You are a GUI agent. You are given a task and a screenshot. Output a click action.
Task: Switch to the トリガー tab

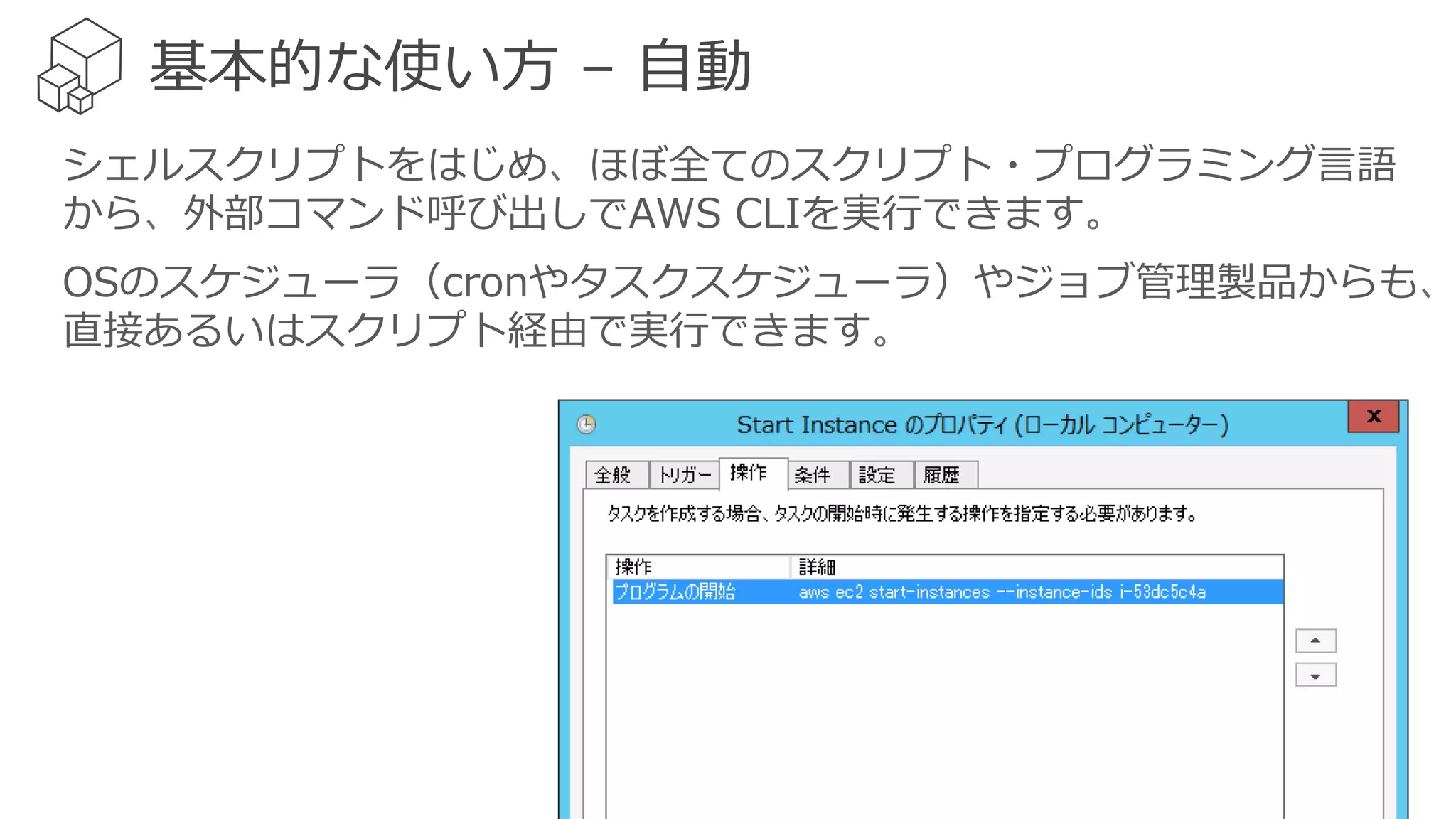click(685, 475)
